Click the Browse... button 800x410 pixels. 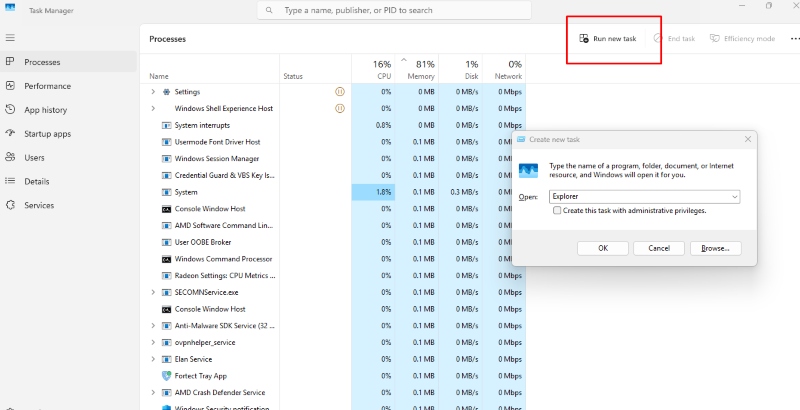pyautogui.click(x=715, y=248)
